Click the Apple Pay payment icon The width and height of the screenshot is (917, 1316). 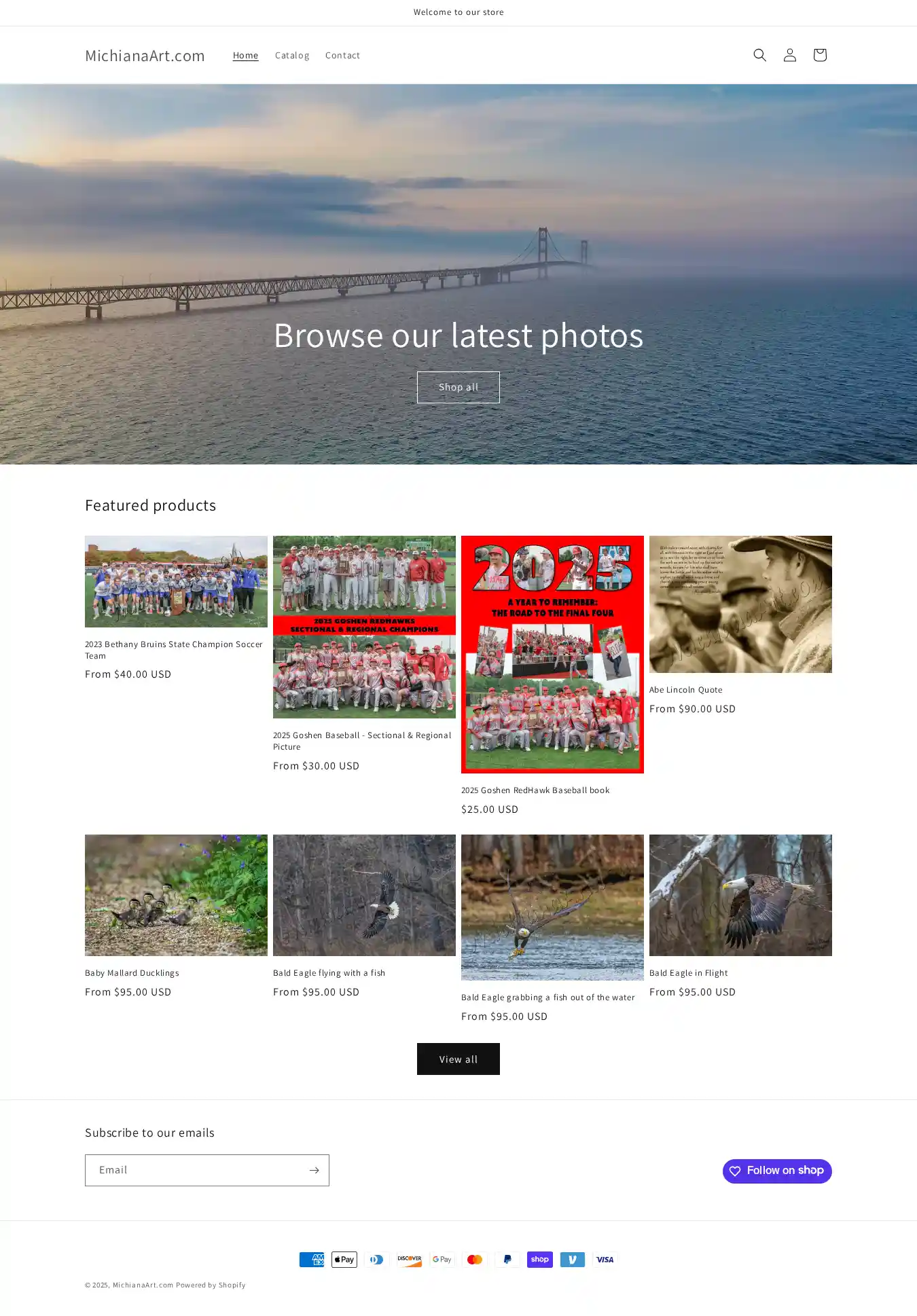point(344,1260)
